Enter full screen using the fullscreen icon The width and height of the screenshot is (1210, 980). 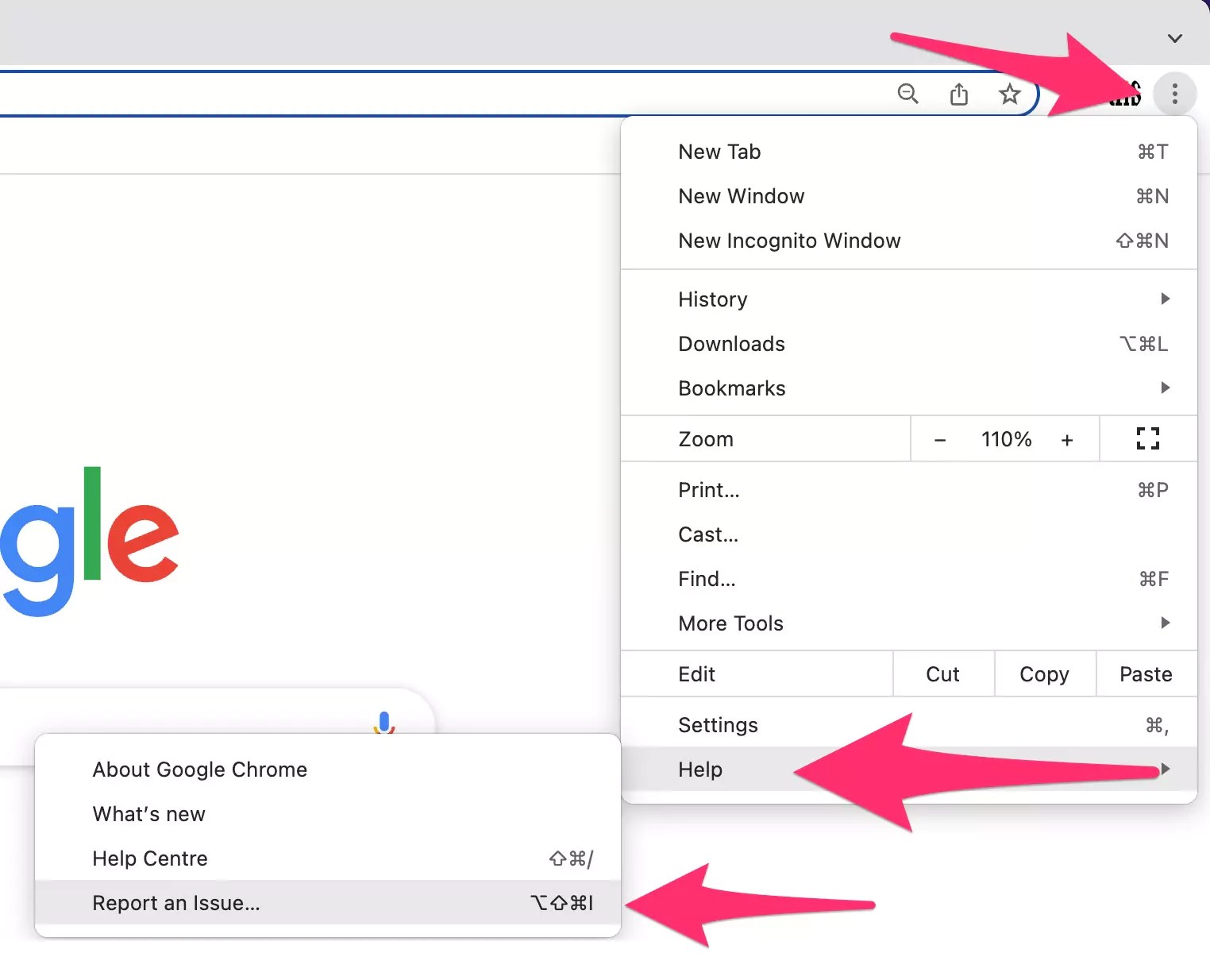tap(1146, 438)
